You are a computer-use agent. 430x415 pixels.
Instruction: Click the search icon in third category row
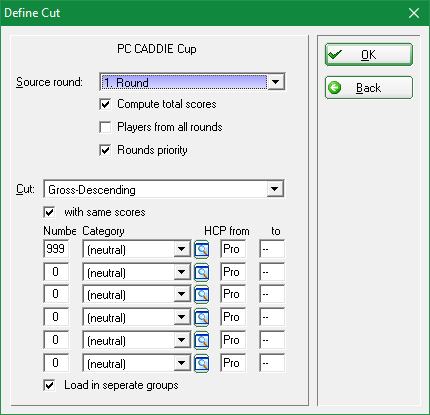click(x=202, y=294)
